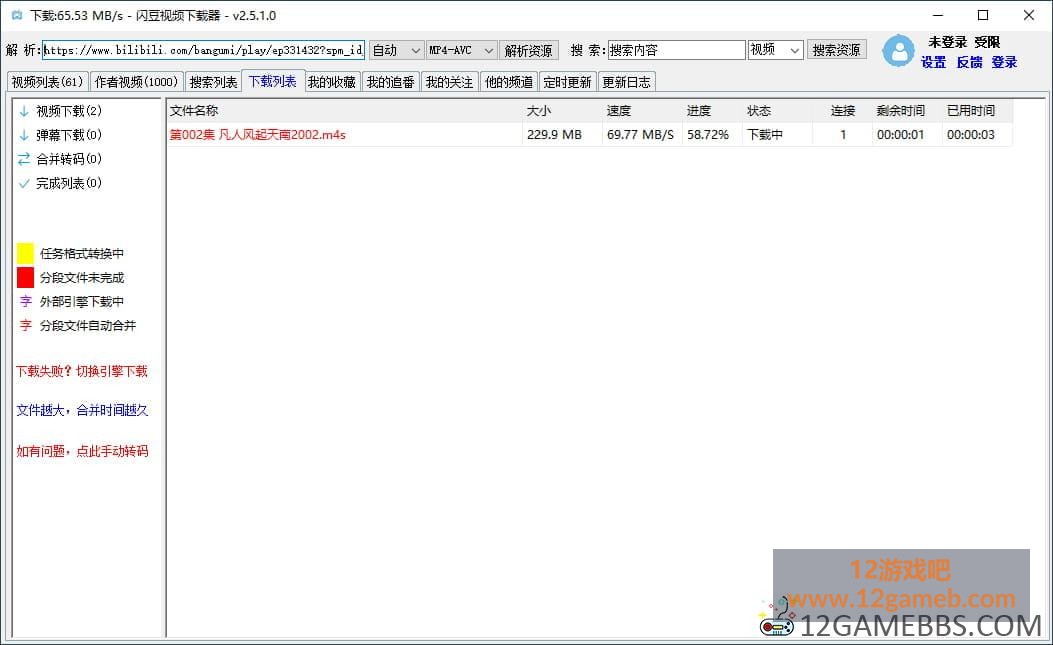Open the 定时更新 tab

click(567, 82)
